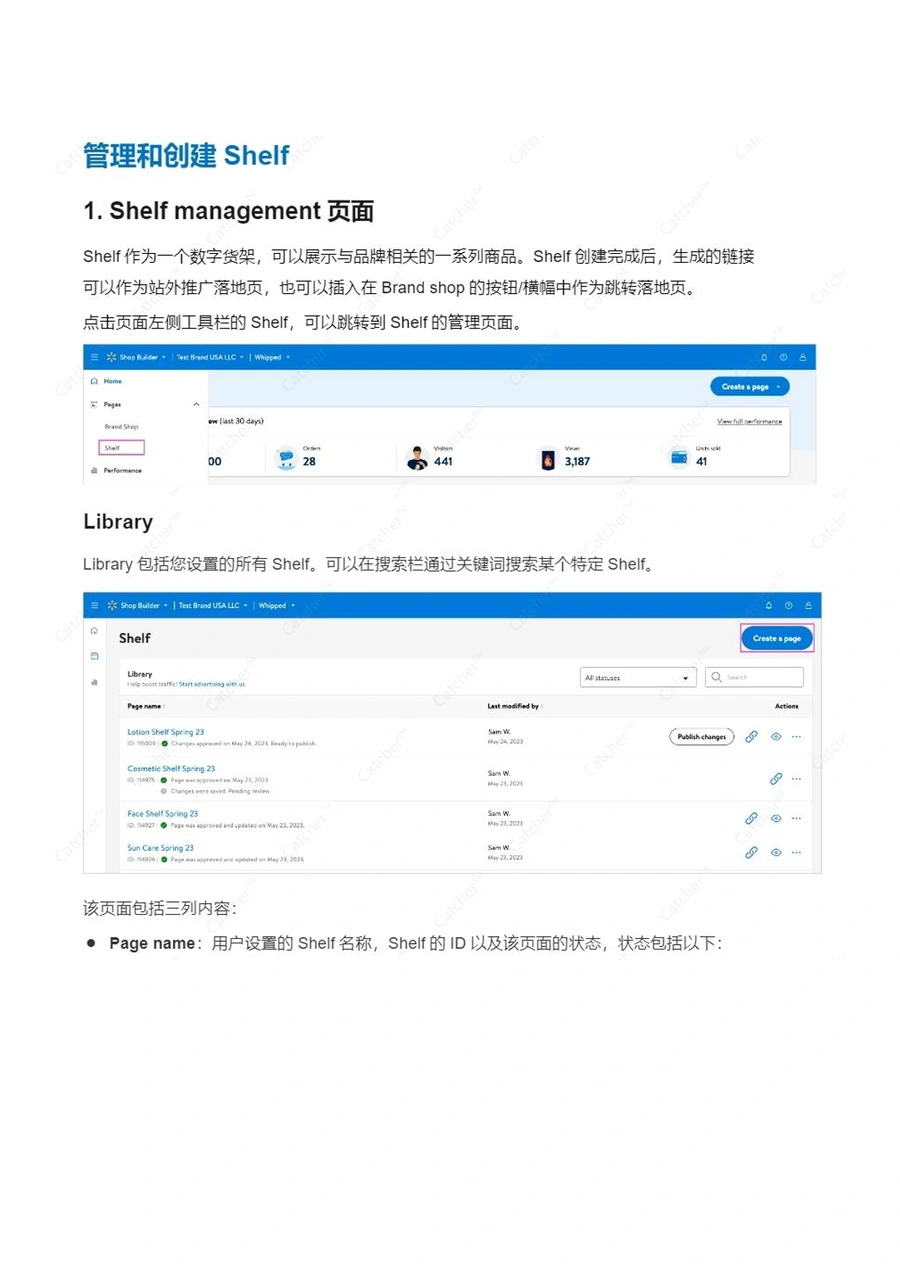
Task: Open Test Brand USA LLC dropdown in upper screenshot
Action: coord(210,357)
